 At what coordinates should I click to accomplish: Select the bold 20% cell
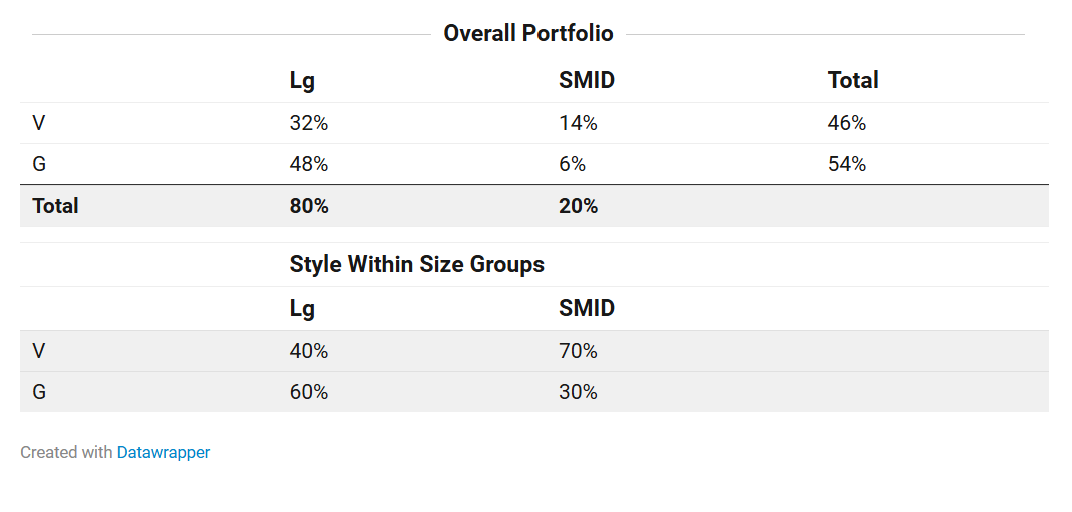point(578,206)
